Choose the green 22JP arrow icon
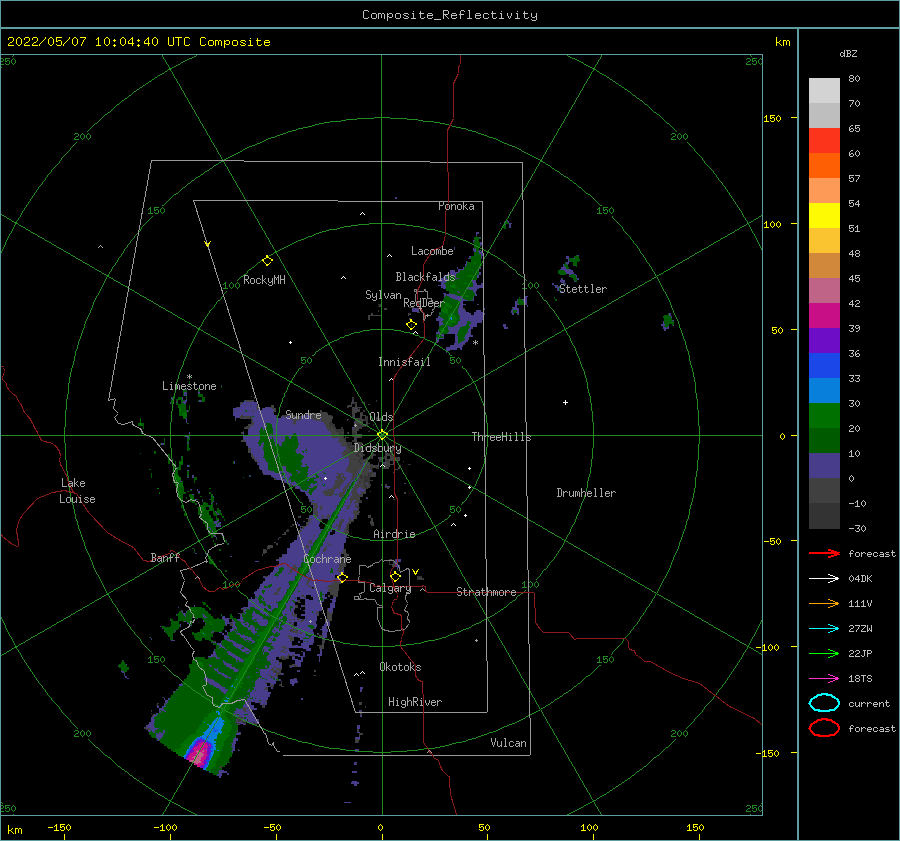Viewport: 900px width, 841px height. (x=824, y=653)
